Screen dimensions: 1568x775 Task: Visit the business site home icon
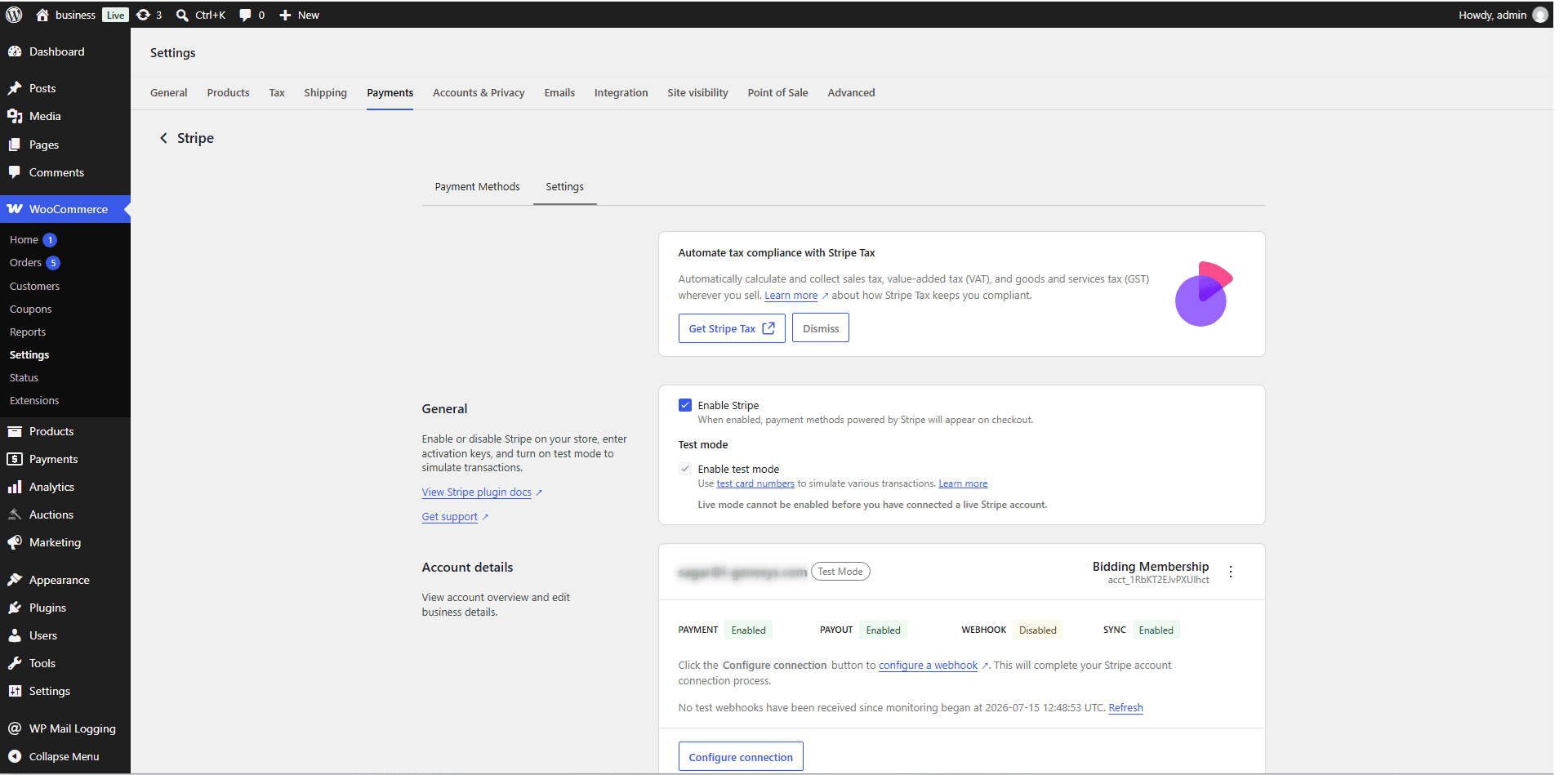click(x=42, y=15)
